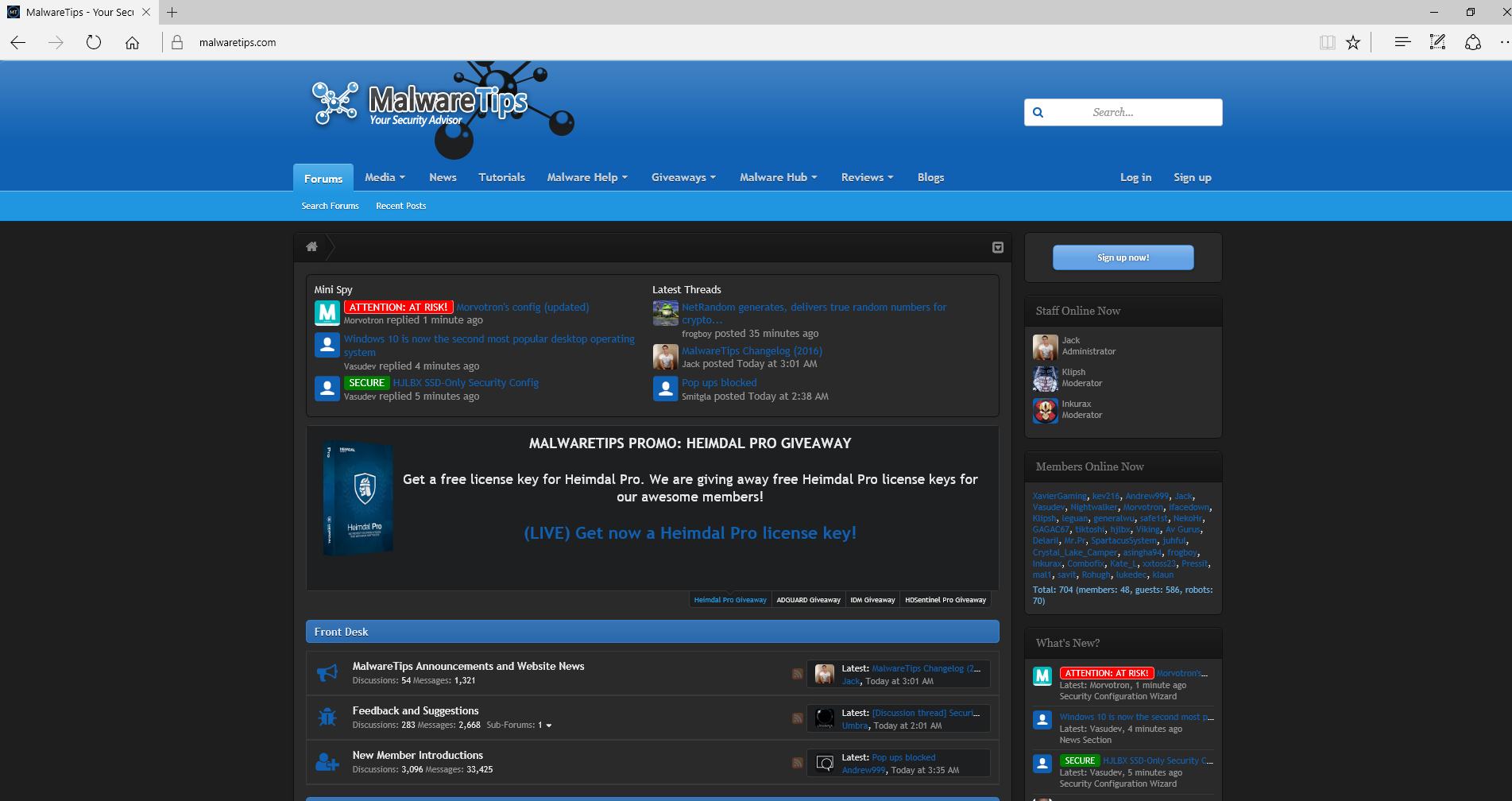Open Morvotron's avatar in Mini Spy
The height and width of the screenshot is (801, 1512).
[327, 313]
